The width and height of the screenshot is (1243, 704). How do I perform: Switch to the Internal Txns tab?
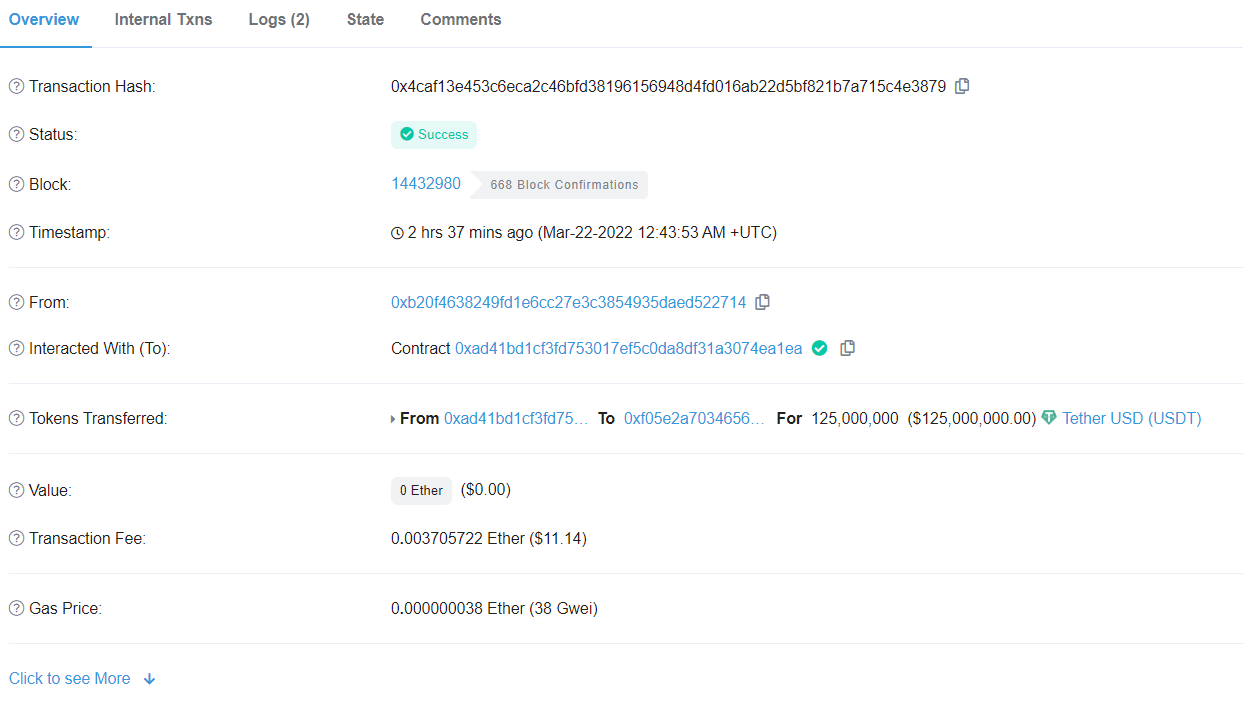pos(163,19)
